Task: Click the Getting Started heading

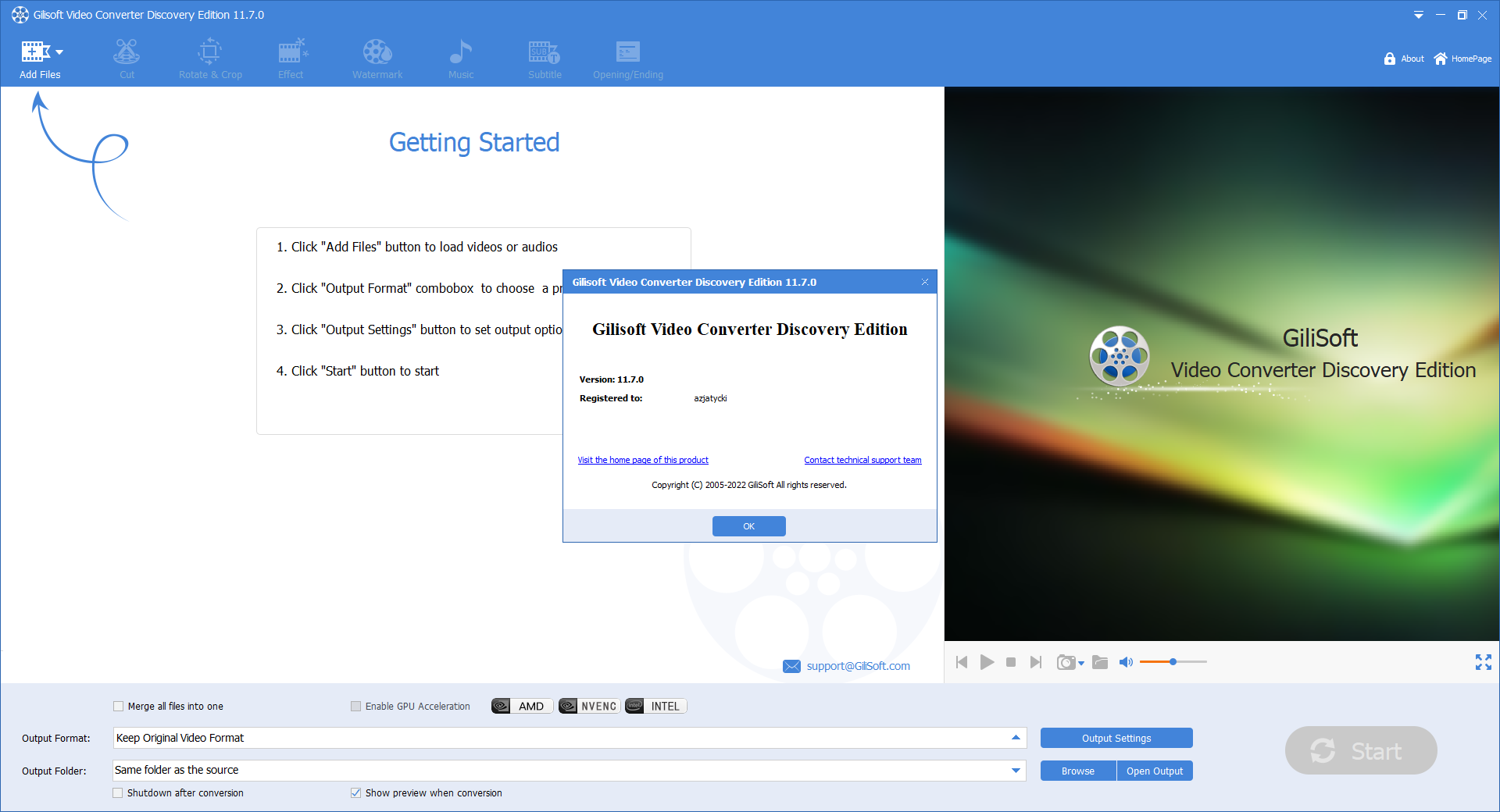Action: click(x=474, y=142)
